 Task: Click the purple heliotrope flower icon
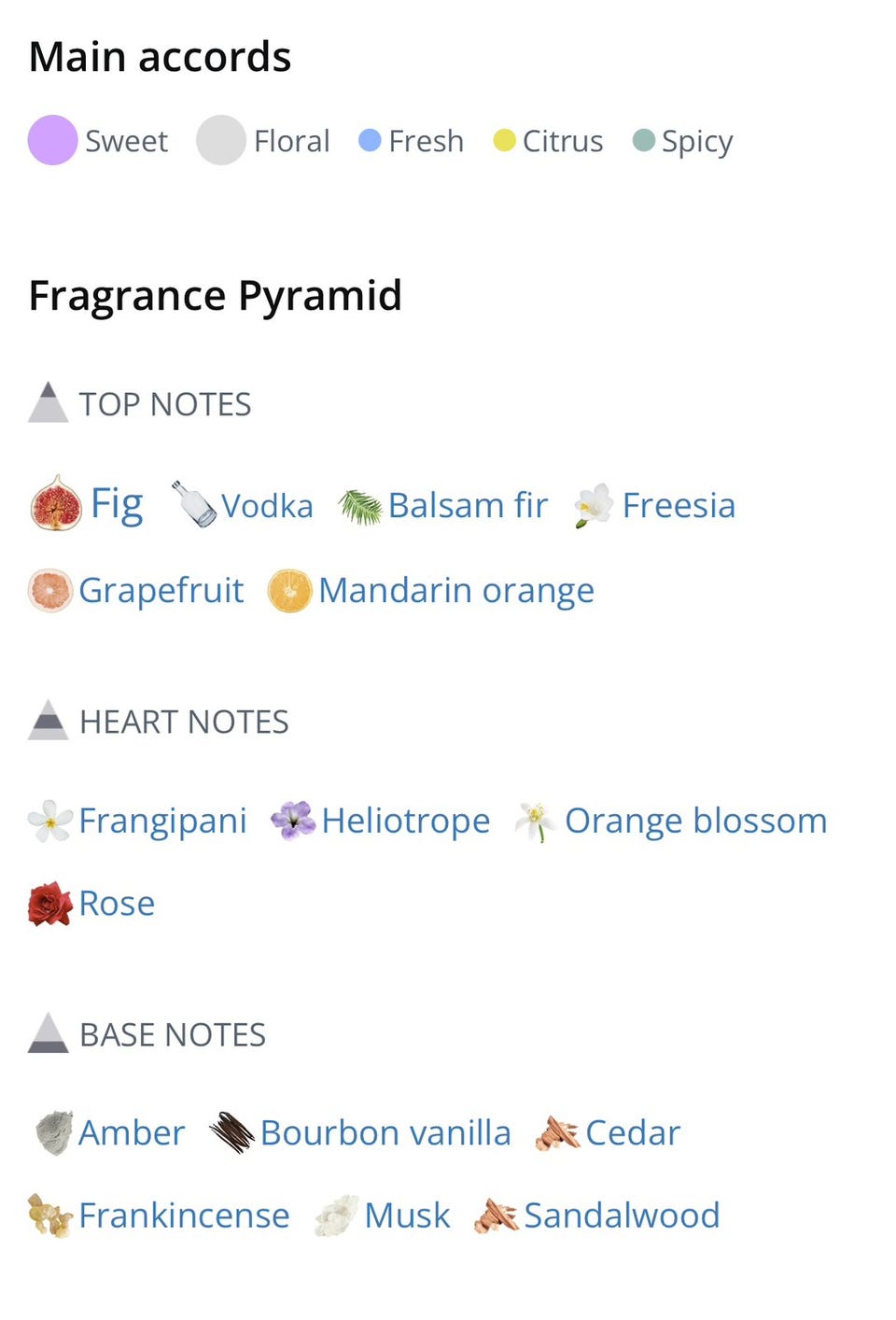(293, 821)
